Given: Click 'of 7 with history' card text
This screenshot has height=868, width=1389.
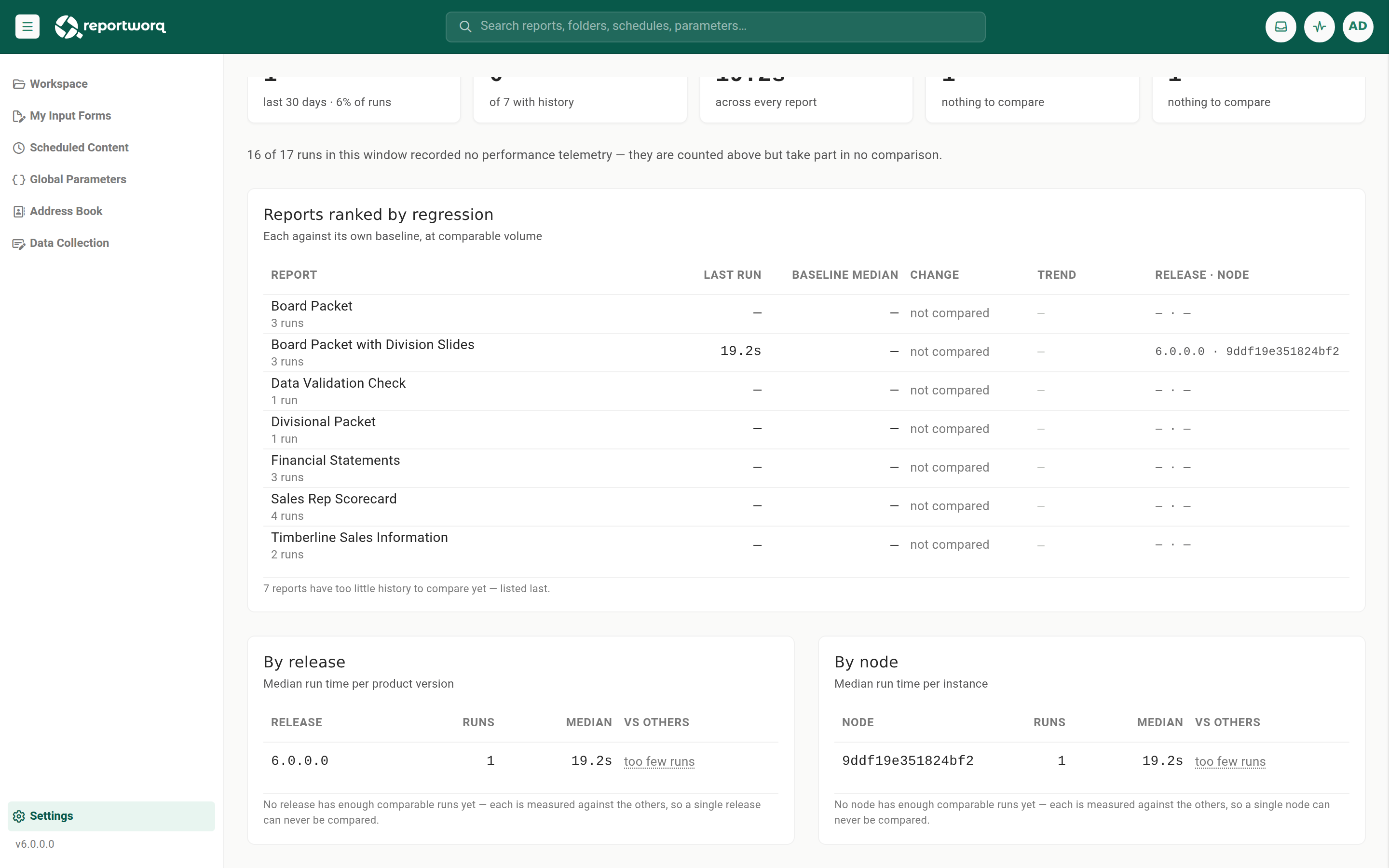Looking at the screenshot, I should click(x=531, y=102).
